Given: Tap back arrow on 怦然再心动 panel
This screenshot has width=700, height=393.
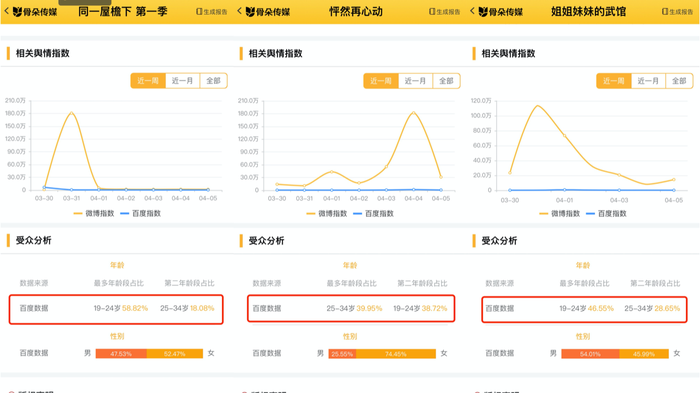Looking at the screenshot, I should point(239,11).
